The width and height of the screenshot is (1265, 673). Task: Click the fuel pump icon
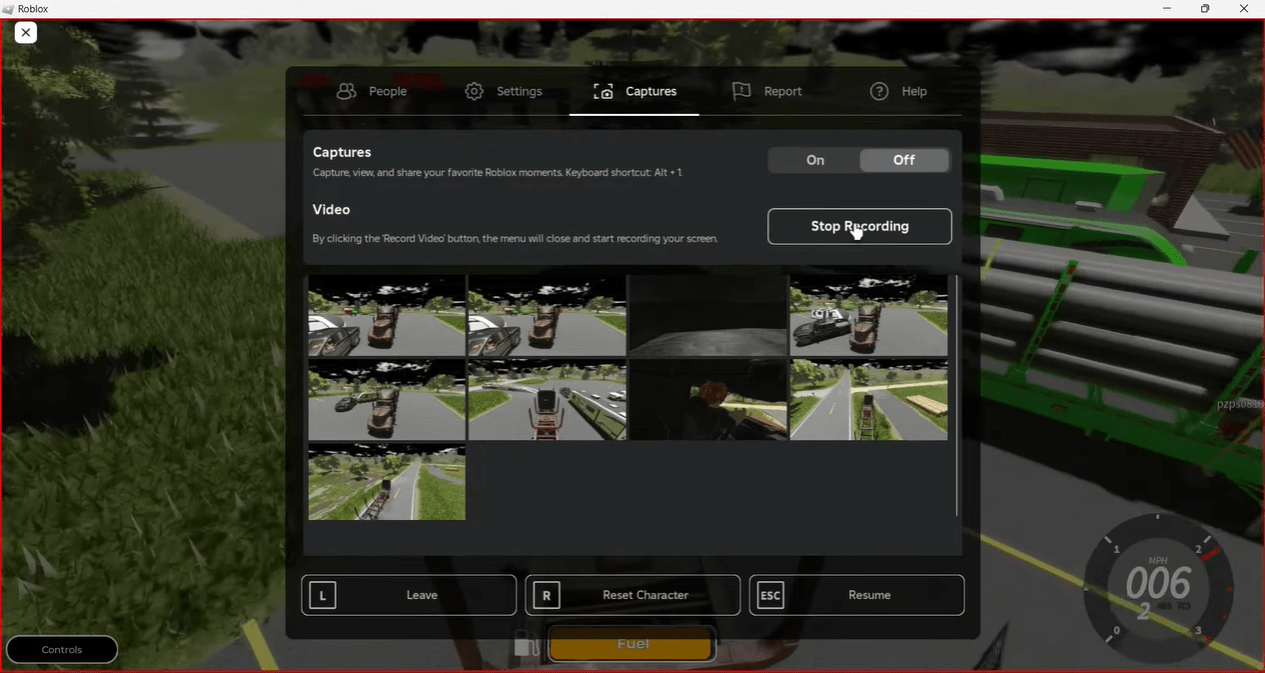[526, 645]
